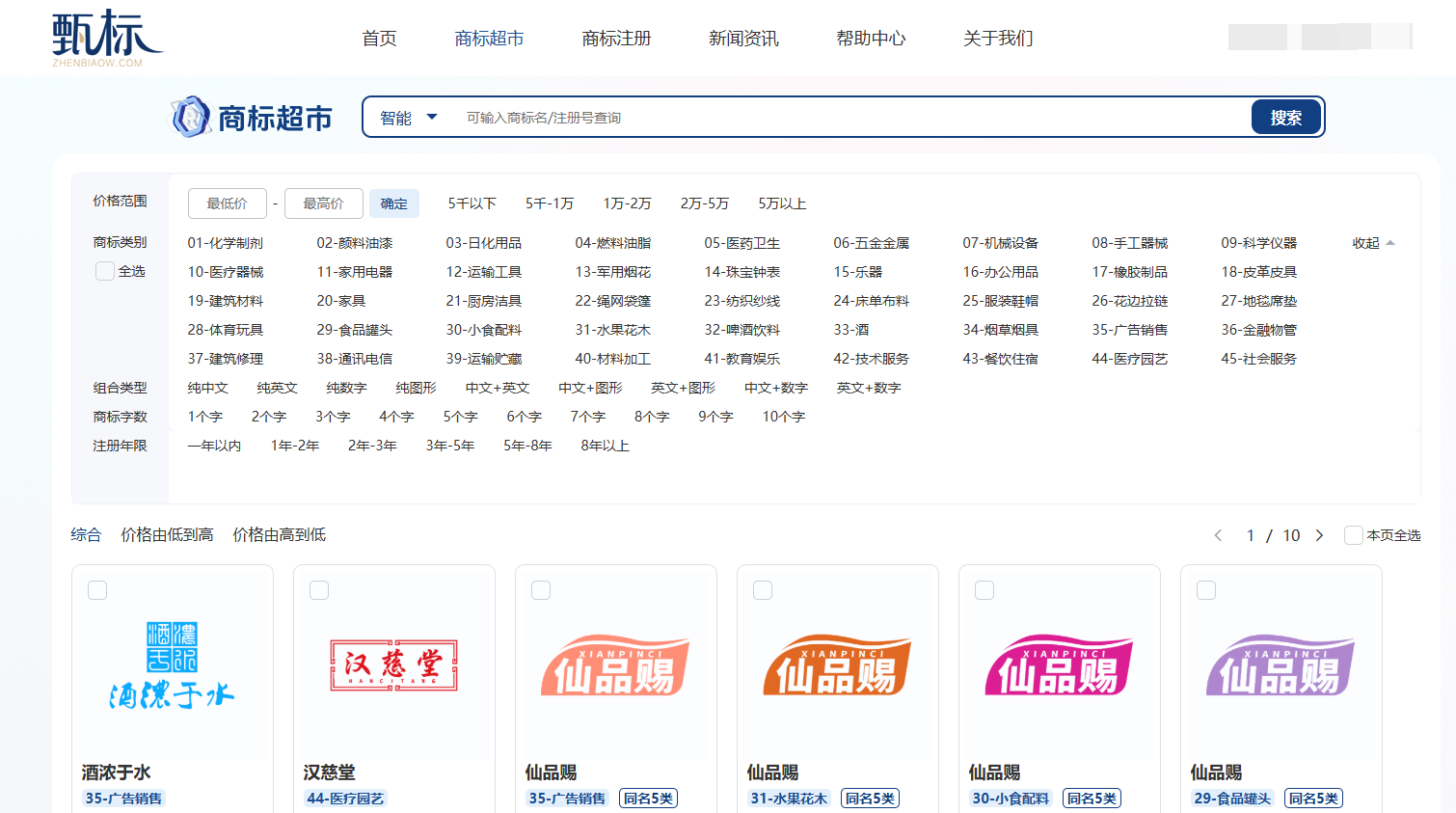The height and width of the screenshot is (813, 1456).
Task: Select checkbox on 仙品赐 29-食品罐头 card
Action: tap(1206, 590)
